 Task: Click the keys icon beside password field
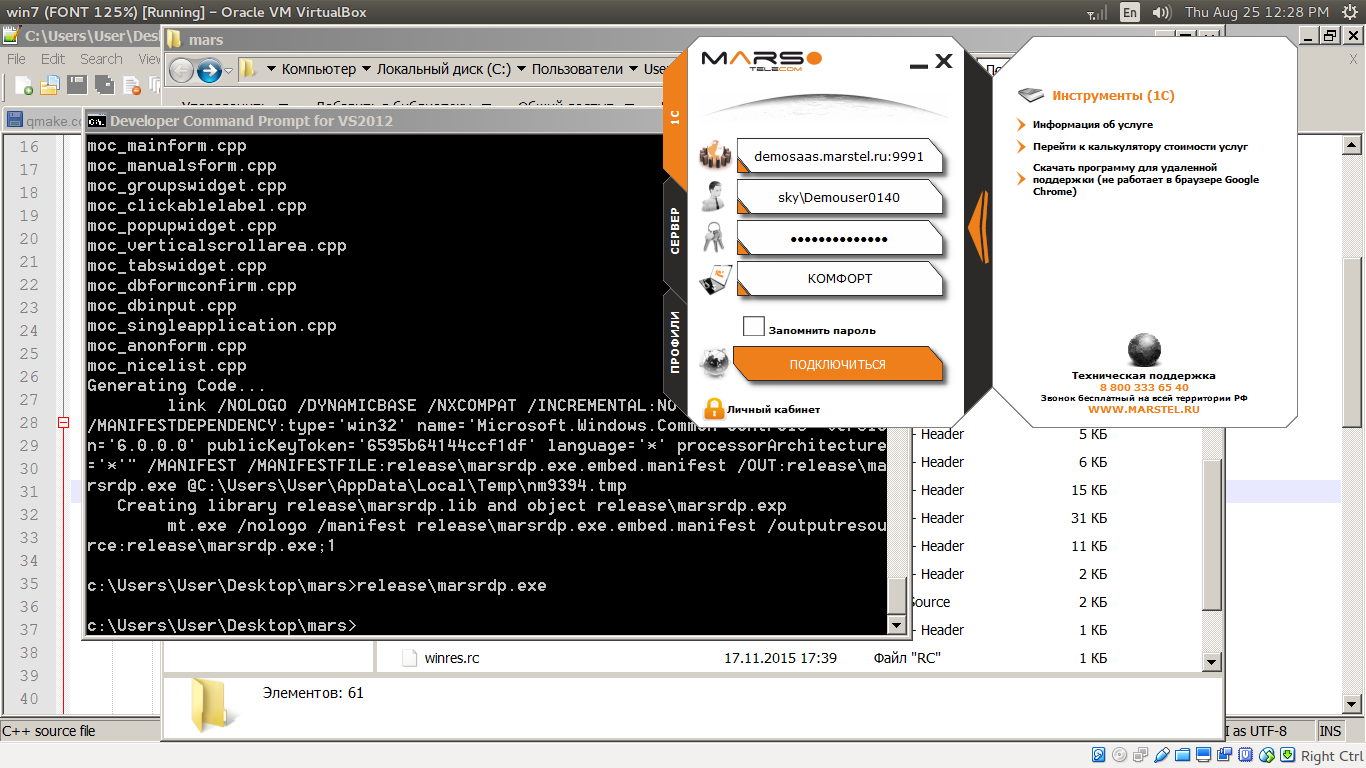click(716, 238)
